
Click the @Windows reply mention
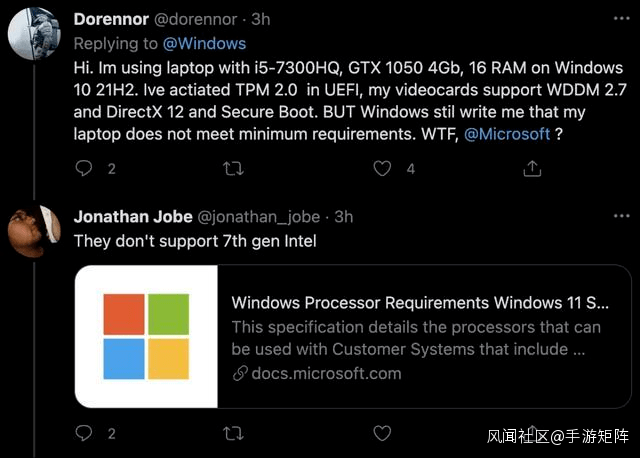click(206, 44)
